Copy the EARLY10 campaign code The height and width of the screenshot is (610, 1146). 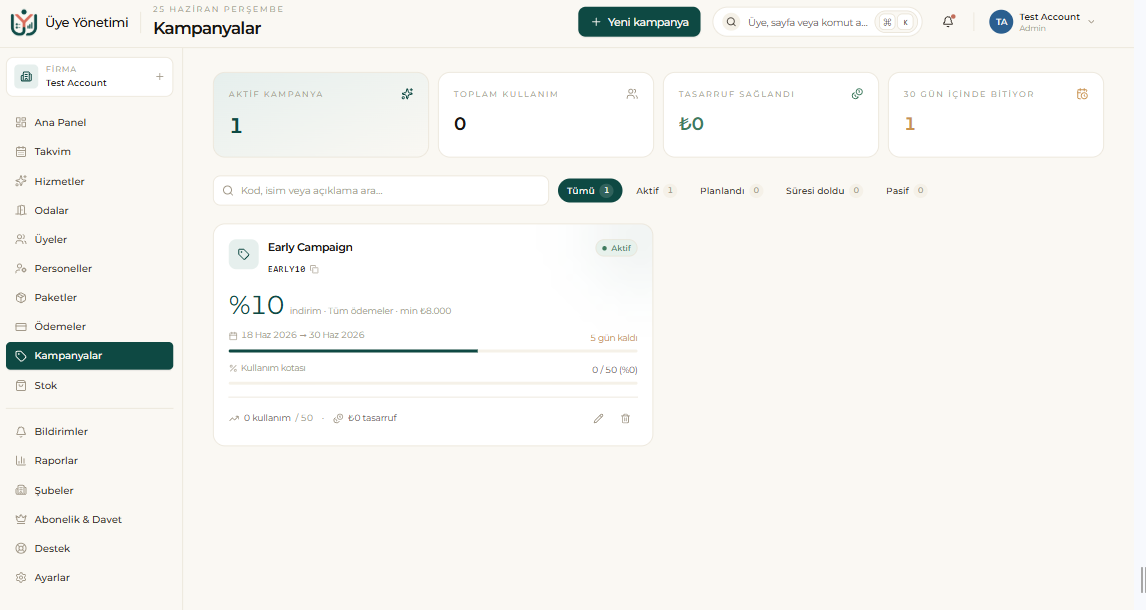point(314,270)
